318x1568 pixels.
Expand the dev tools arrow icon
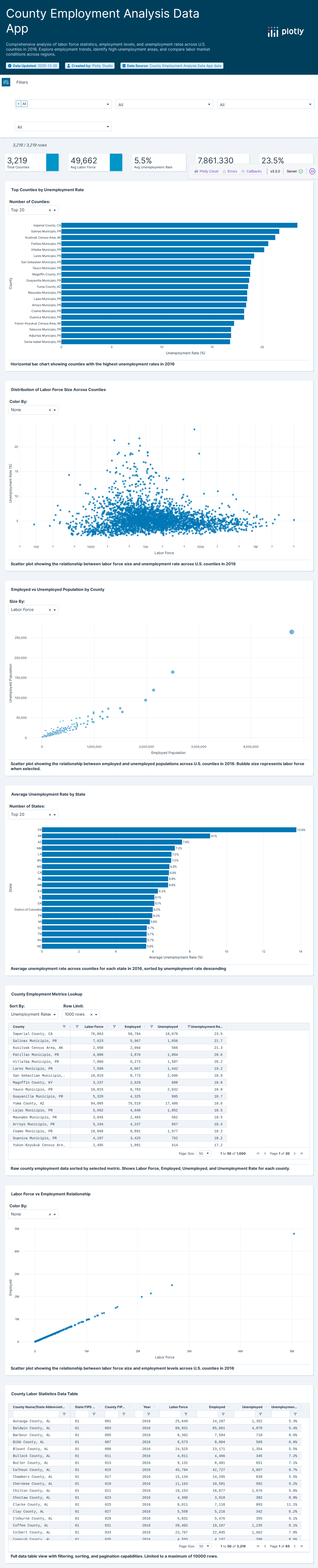(312, 172)
